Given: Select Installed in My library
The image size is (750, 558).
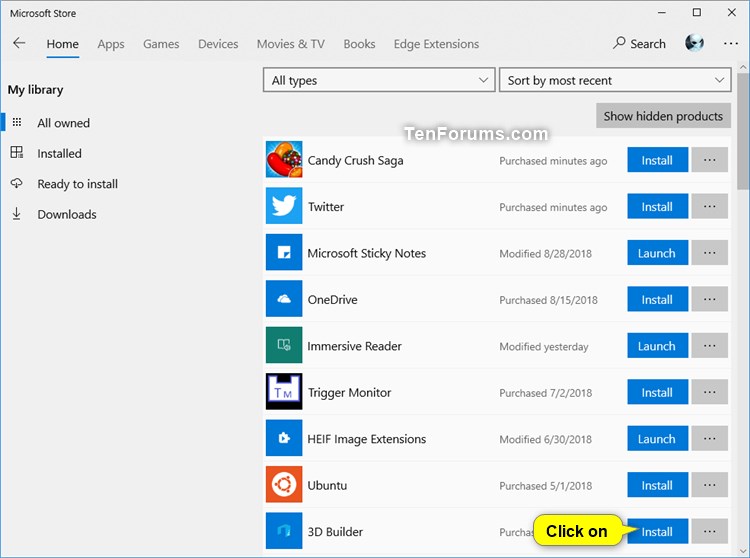Looking at the screenshot, I should tap(59, 153).
